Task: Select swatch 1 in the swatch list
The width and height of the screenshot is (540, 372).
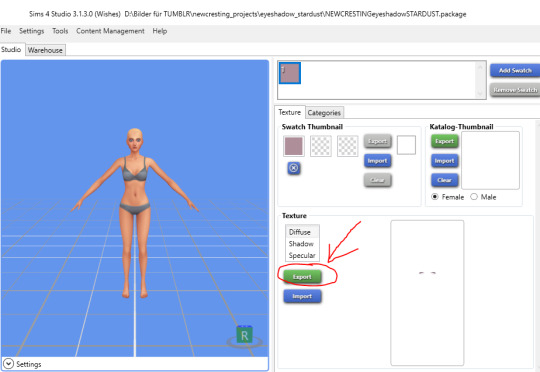Action: 290,73
